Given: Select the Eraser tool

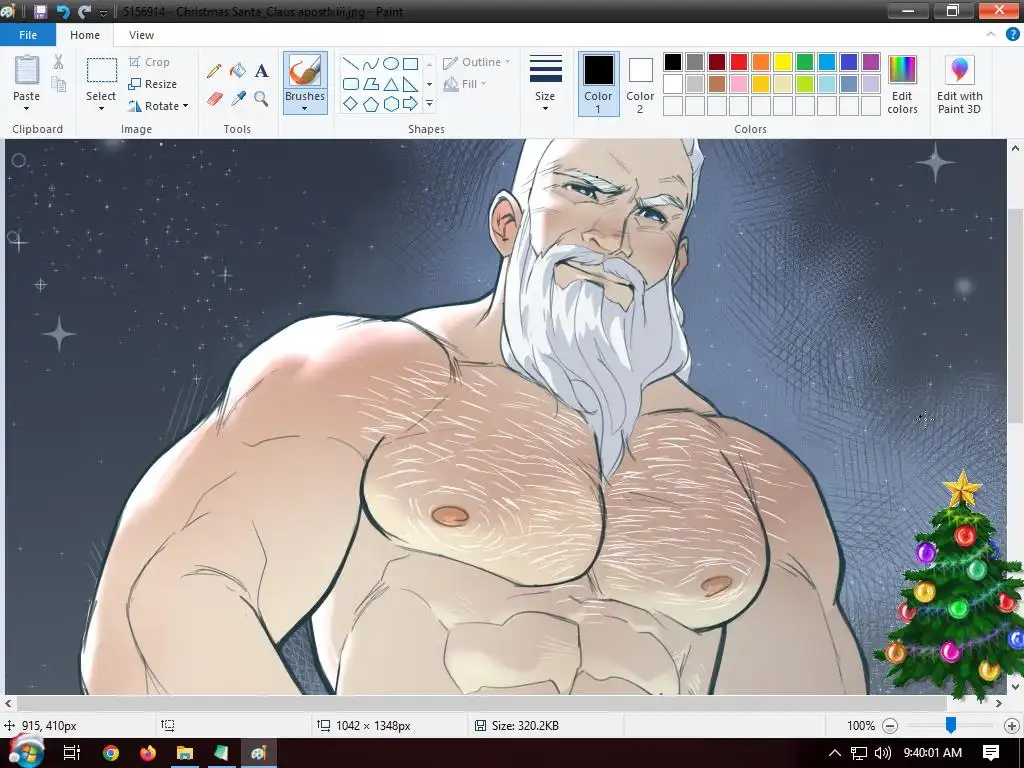Looking at the screenshot, I should 215,99.
